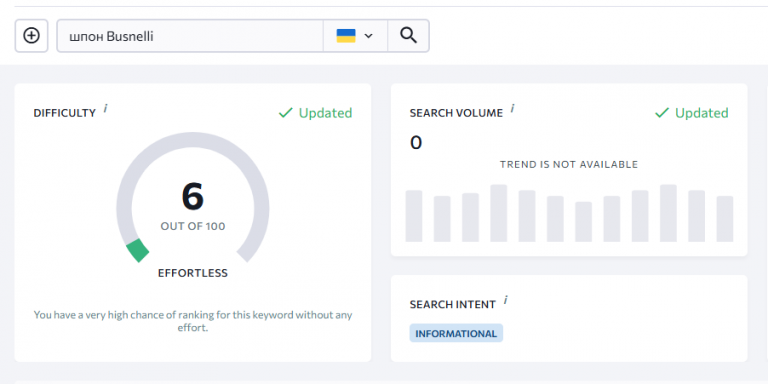Click the magnifying glass search button
768x384 pixels.
point(408,36)
